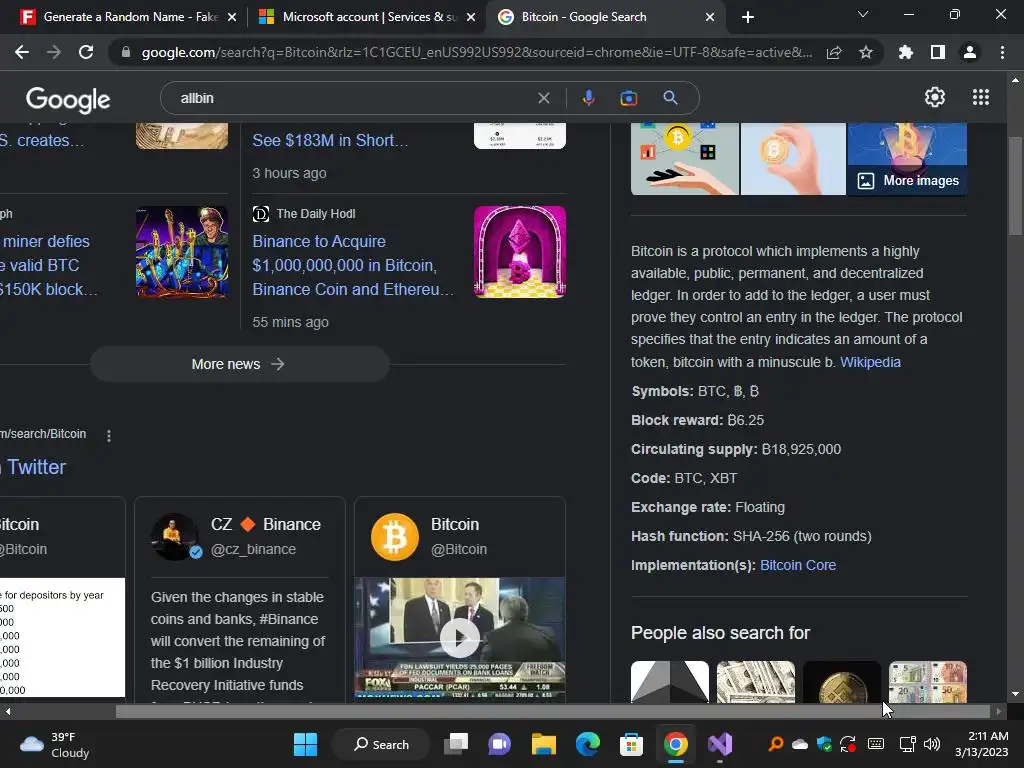Open options for Twitter result
1024x768 pixels.
pos(109,436)
